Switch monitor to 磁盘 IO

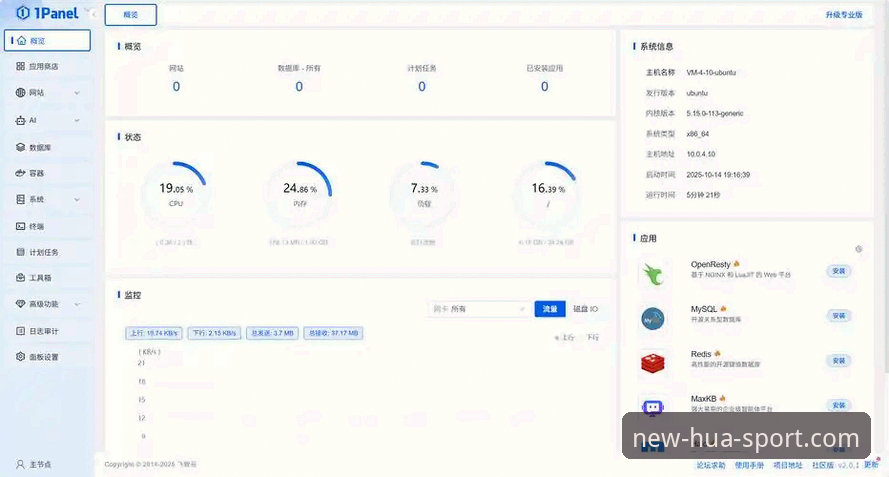pyautogui.click(x=585, y=309)
